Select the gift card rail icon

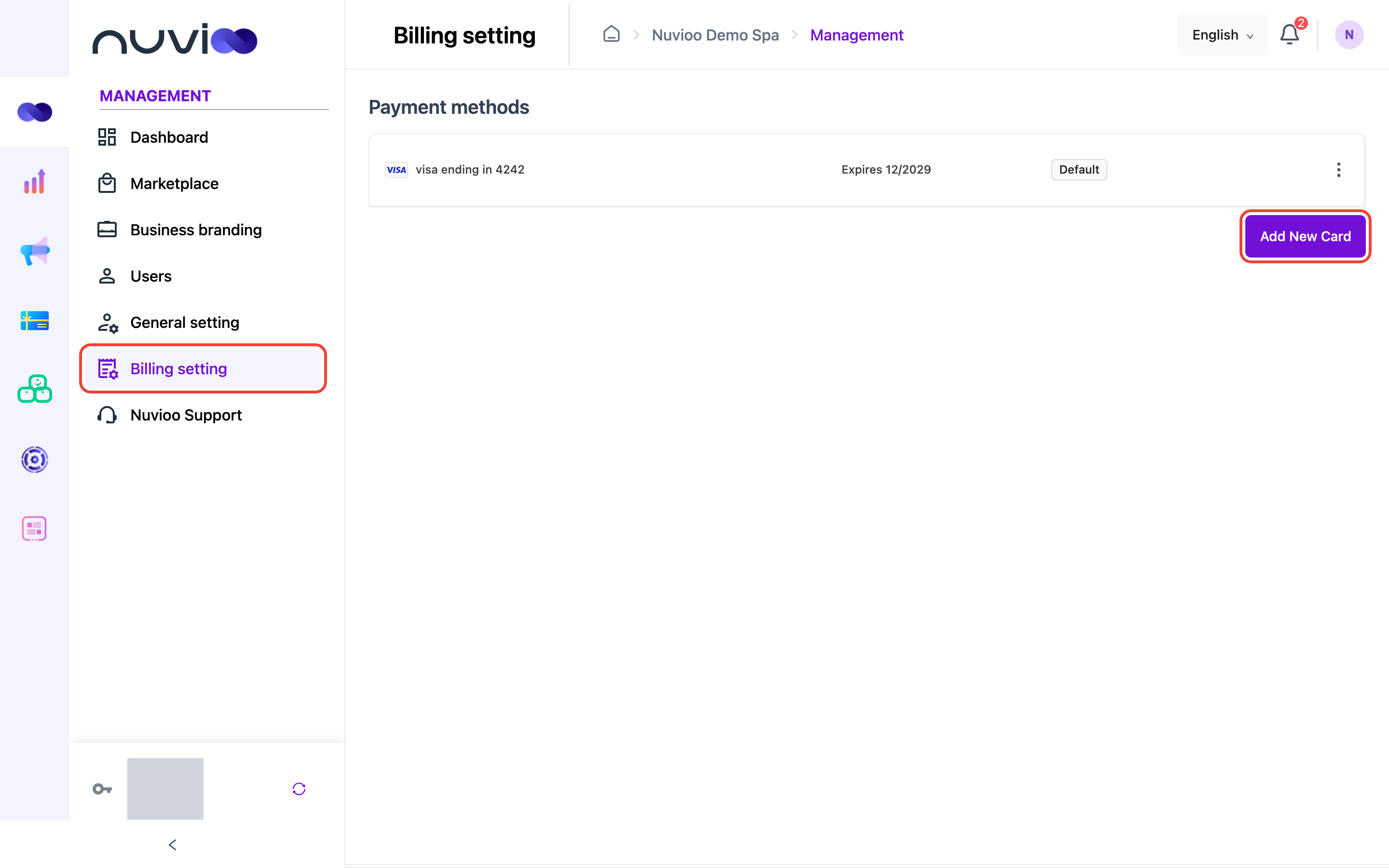[34, 320]
